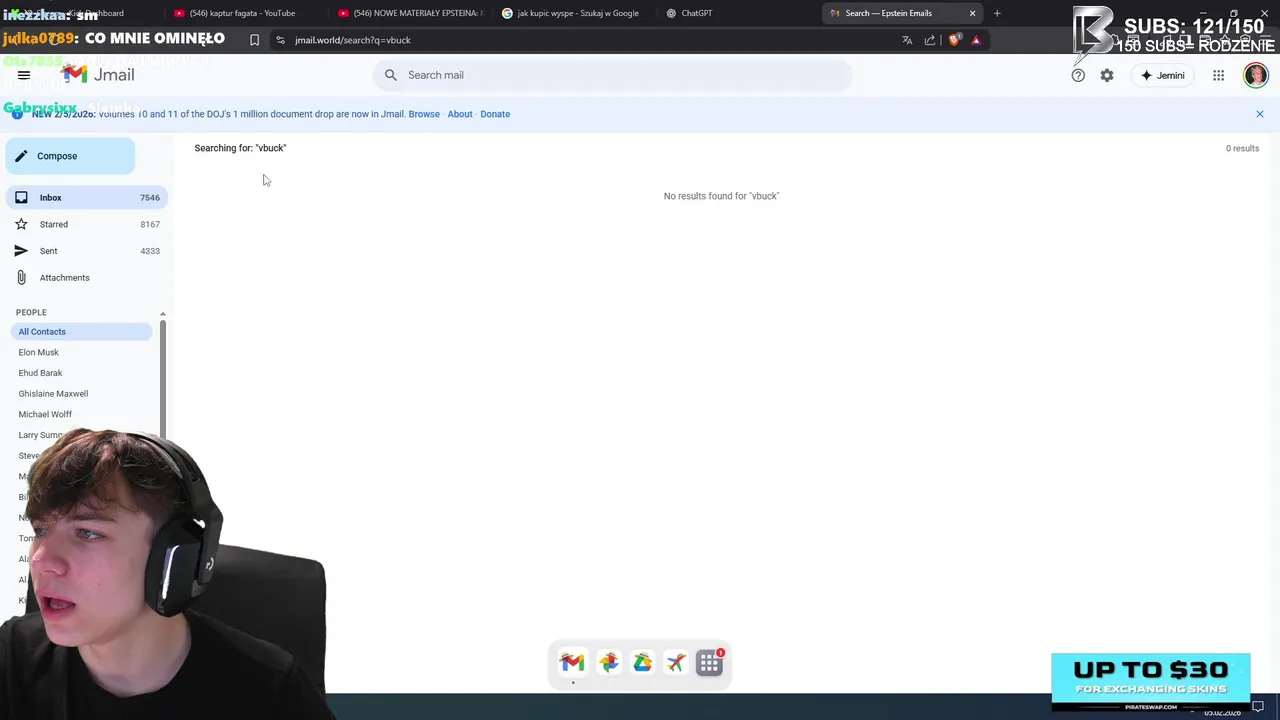This screenshot has width=1280, height=720.
Task: Click the translate page icon in address bar
Action: [907, 40]
